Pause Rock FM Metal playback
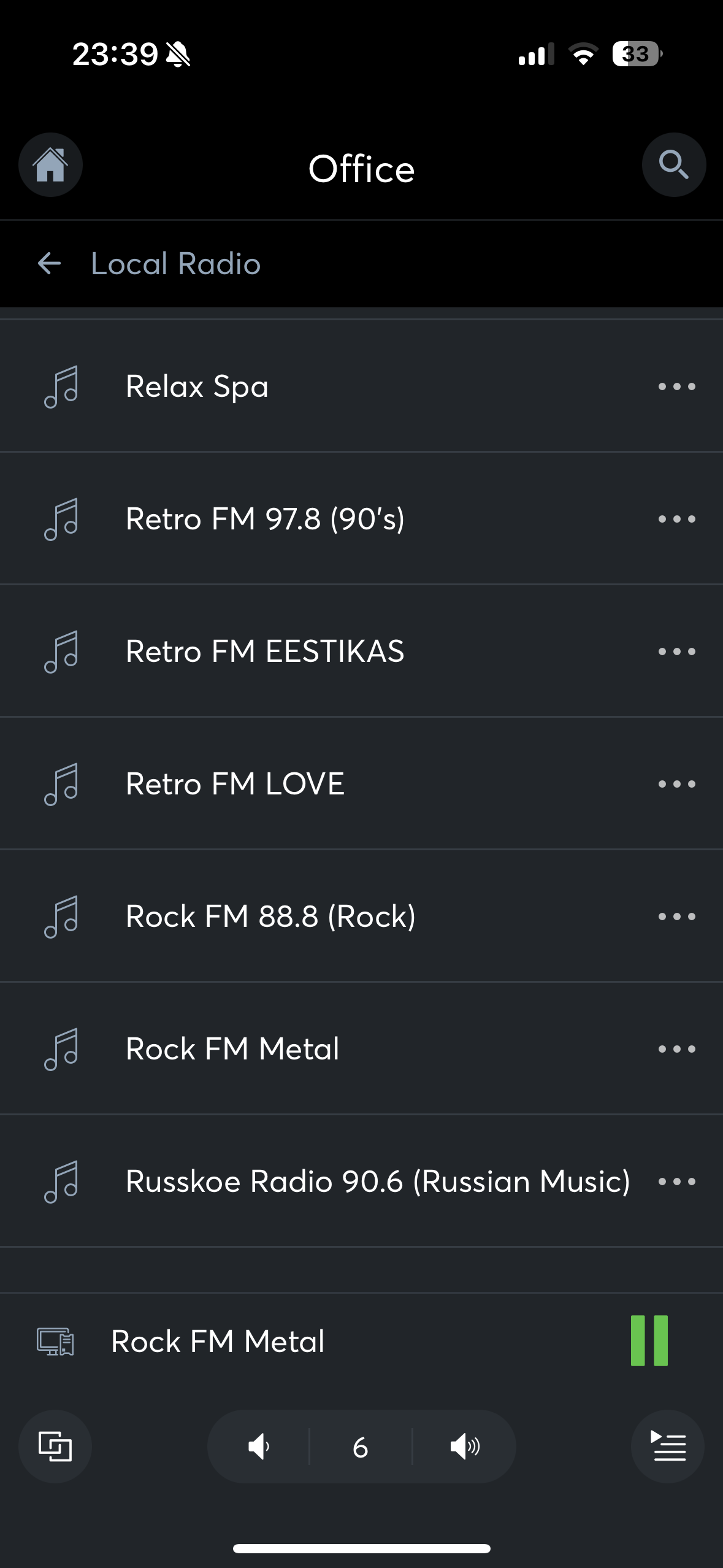The image size is (723, 1568). point(649,1341)
